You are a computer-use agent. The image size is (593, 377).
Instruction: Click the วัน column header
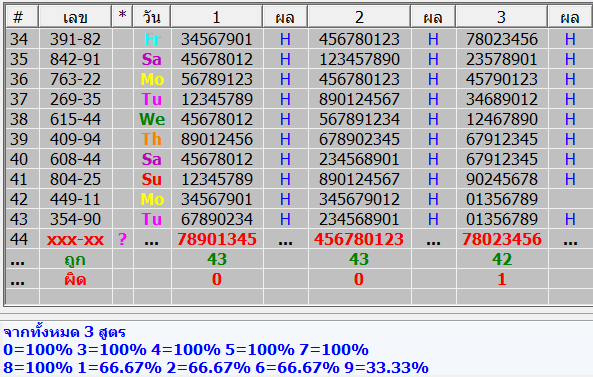(152, 17)
